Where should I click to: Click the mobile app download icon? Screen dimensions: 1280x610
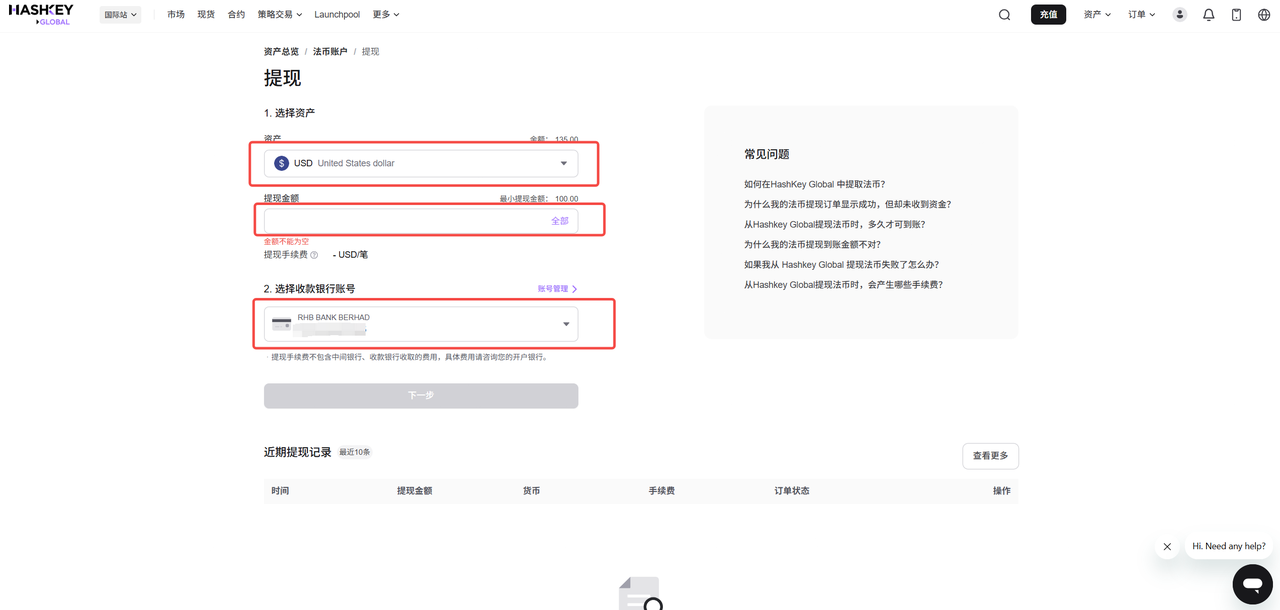(x=1236, y=15)
